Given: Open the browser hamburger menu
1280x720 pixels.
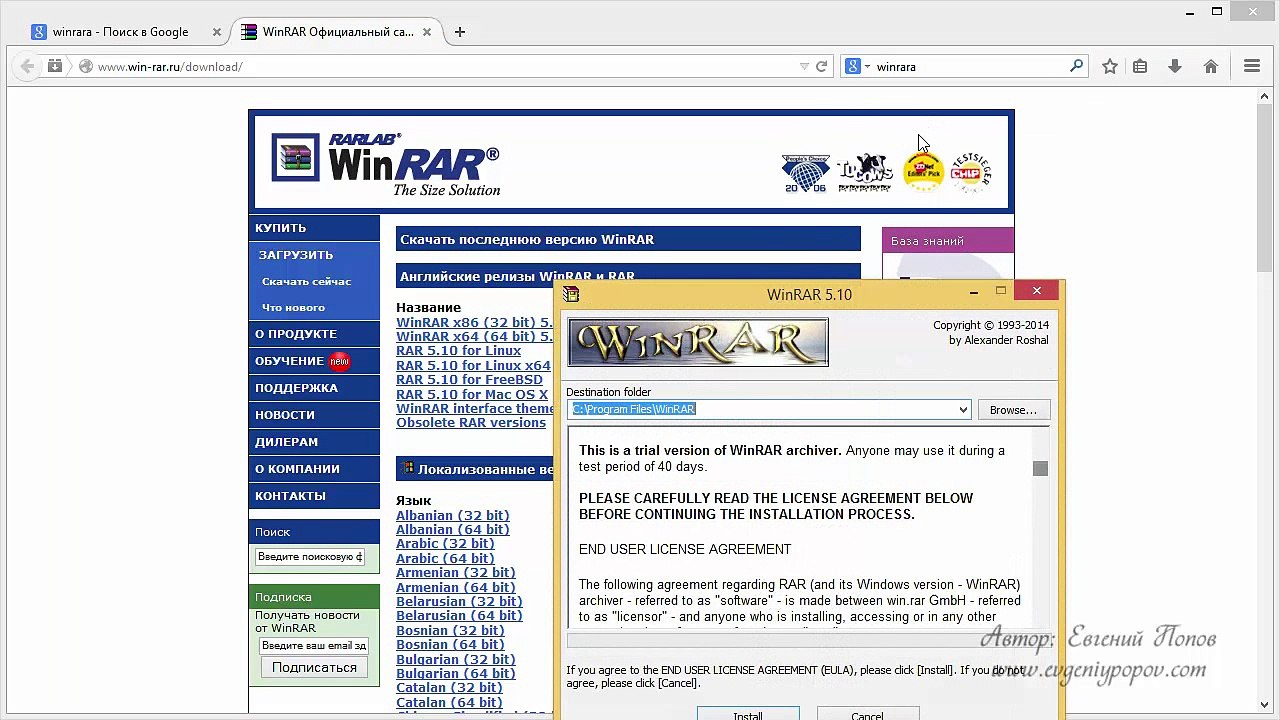Looking at the screenshot, I should [1252, 67].
